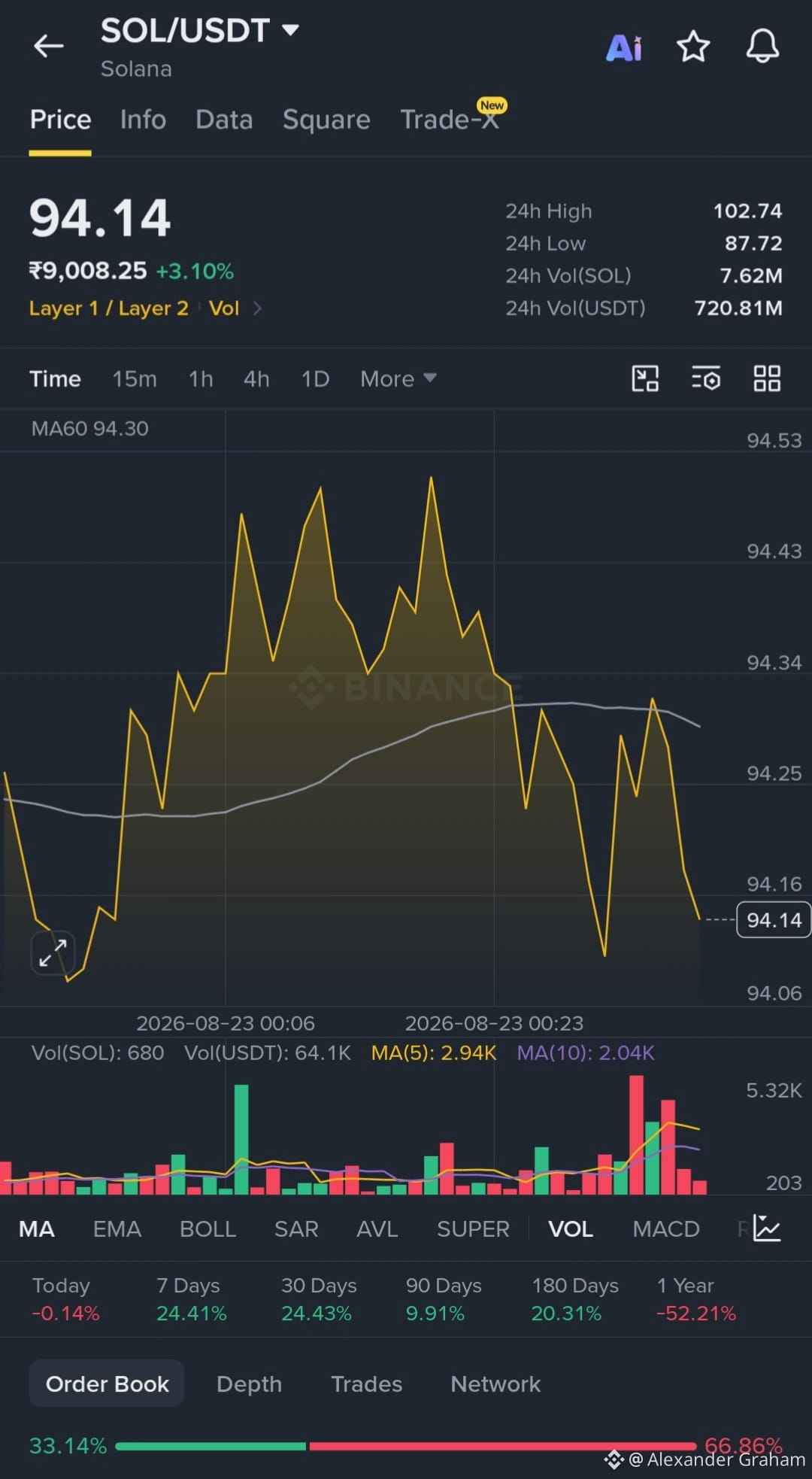This screenshot has width=812, height=1479.
Task: Tap the 24h Vol(SOL) value 7.62M
Action: 751,276
